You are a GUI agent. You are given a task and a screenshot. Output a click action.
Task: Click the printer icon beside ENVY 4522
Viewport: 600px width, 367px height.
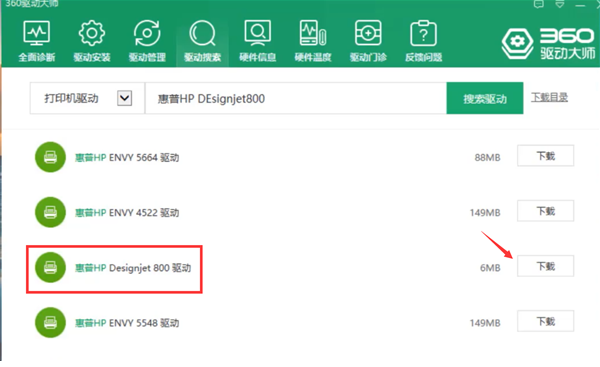(50, 212)
